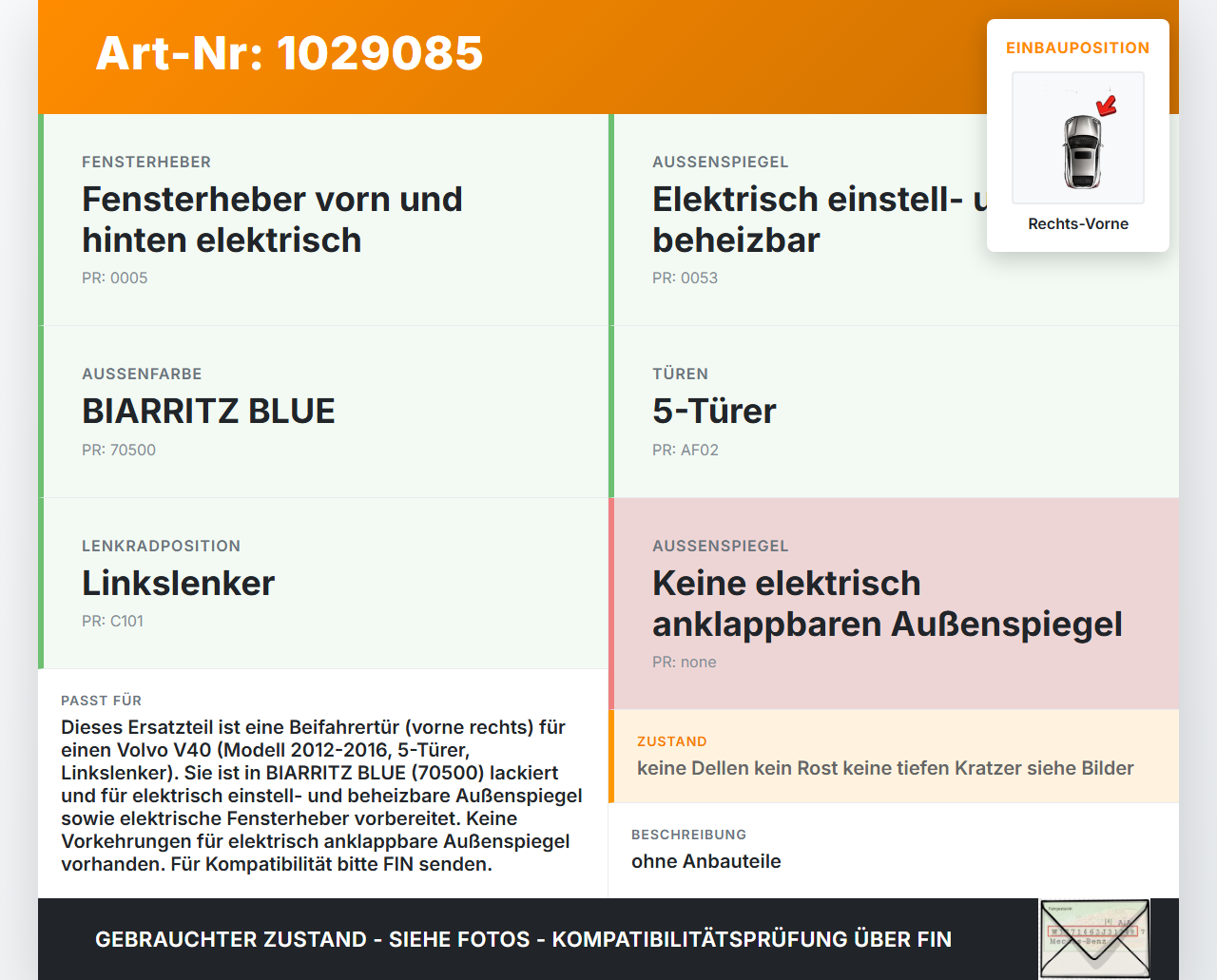Select the BIARRITZ BLUE value
1217x980 pixels.
208,411
